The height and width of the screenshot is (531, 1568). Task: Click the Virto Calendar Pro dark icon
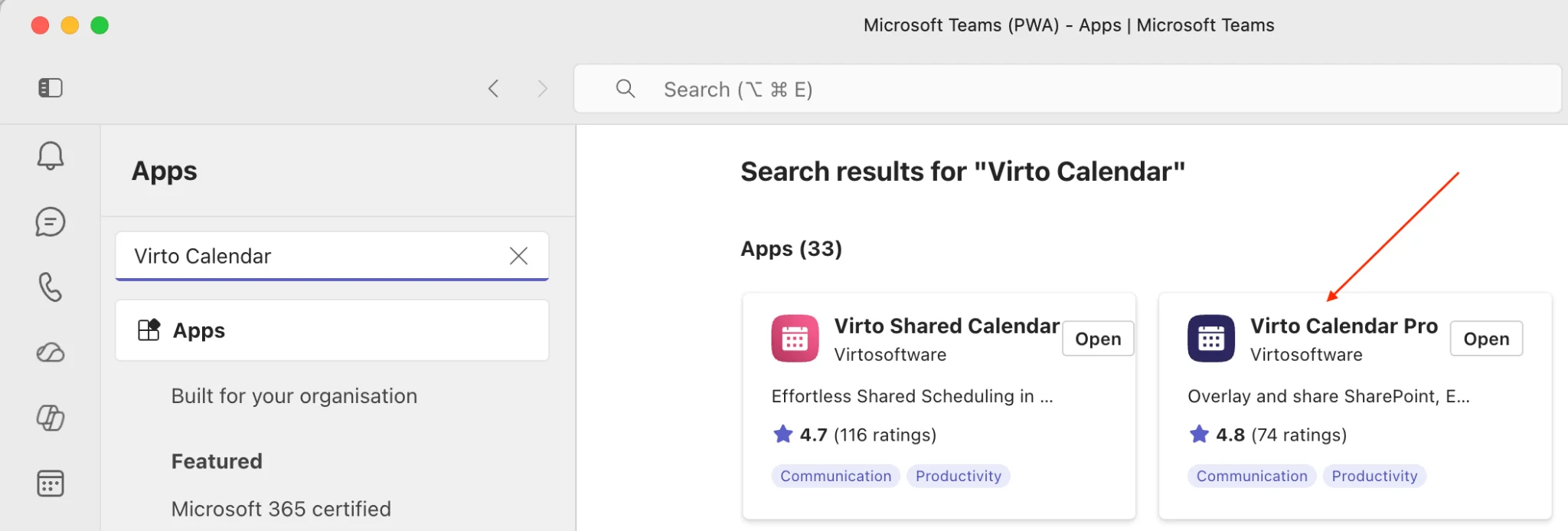[1211, 338]
